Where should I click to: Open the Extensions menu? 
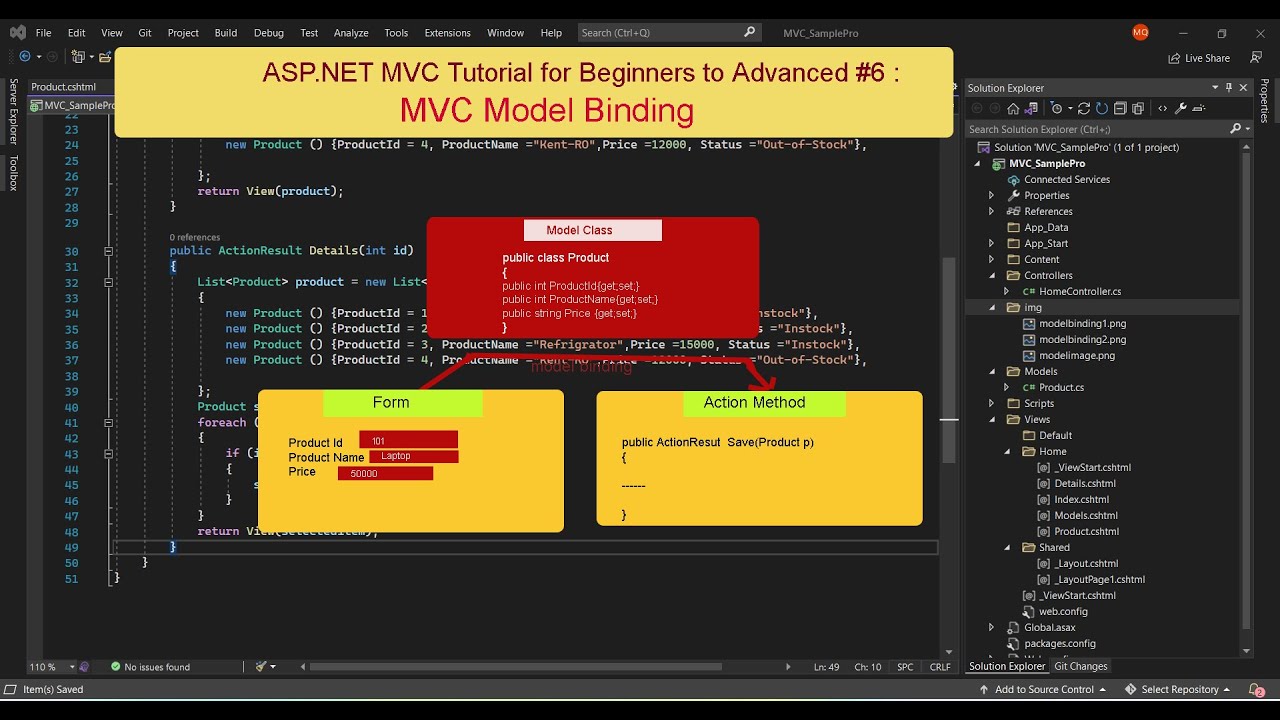[447, 33]
